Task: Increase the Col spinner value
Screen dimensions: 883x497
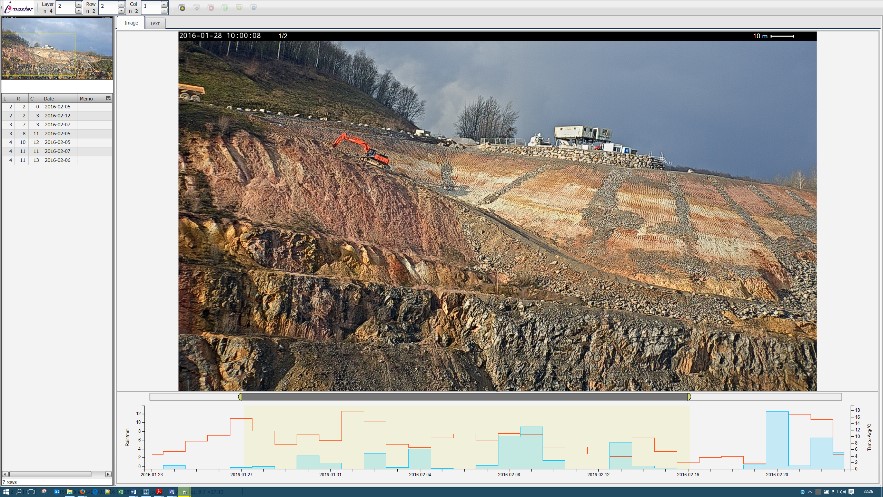Action: click(163, 3)
